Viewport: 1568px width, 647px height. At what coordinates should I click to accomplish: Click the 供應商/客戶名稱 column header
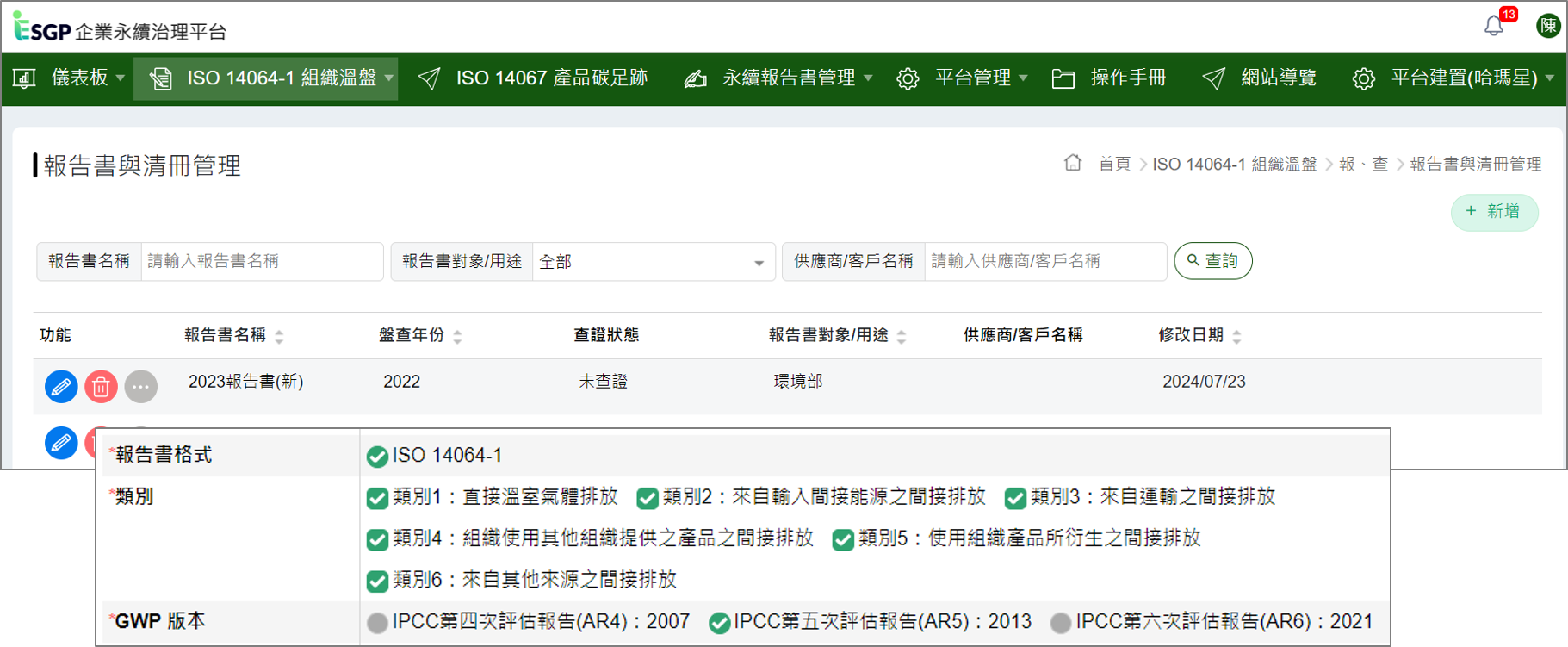(x=1023, y=335)
